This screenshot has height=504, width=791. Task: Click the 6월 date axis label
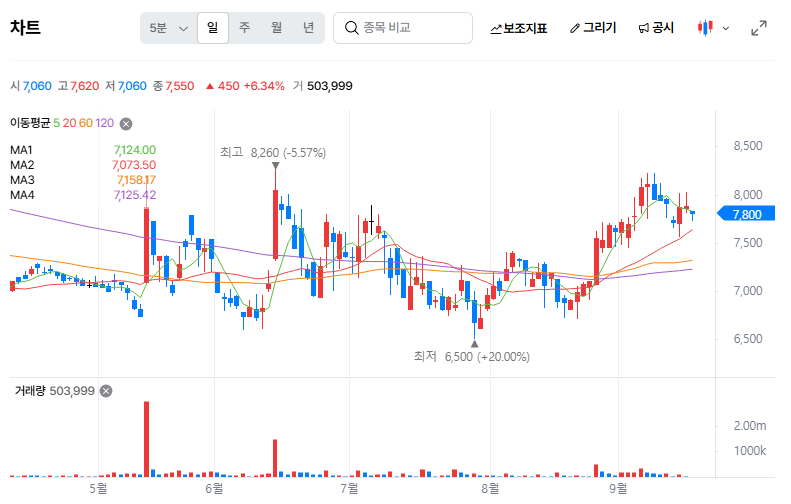point(214,488)
